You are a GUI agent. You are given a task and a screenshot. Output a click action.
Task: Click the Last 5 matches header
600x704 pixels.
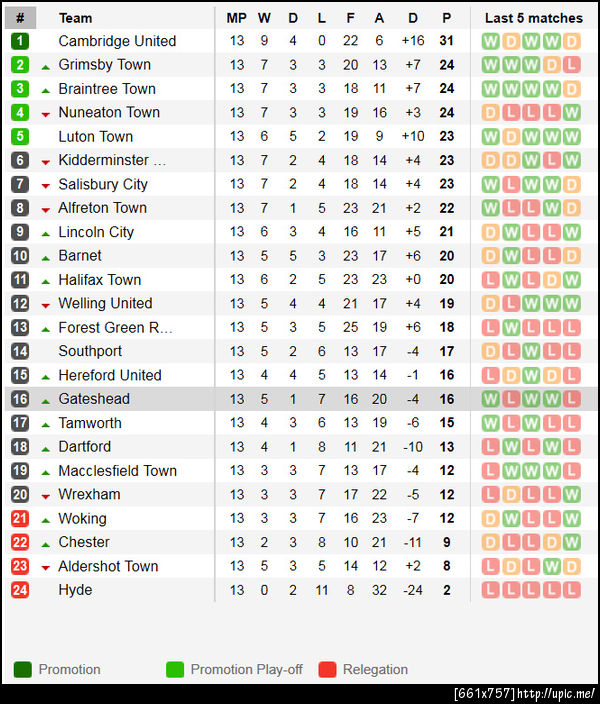click(533, 18)
